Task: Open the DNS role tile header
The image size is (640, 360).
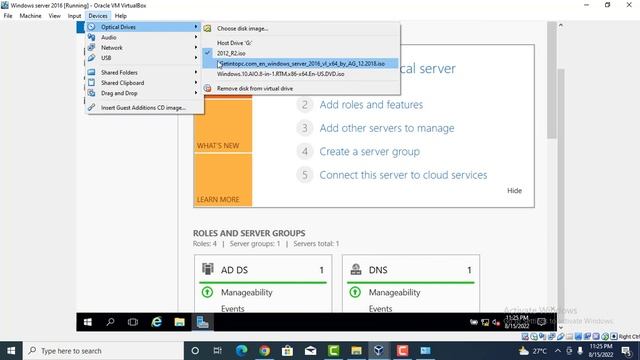Action: click(411, 270)
